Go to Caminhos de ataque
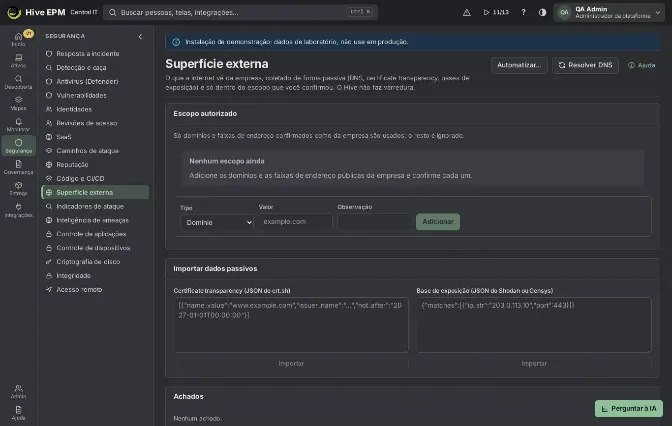This screenshot has height=426, width=672. tap(95, 151)
